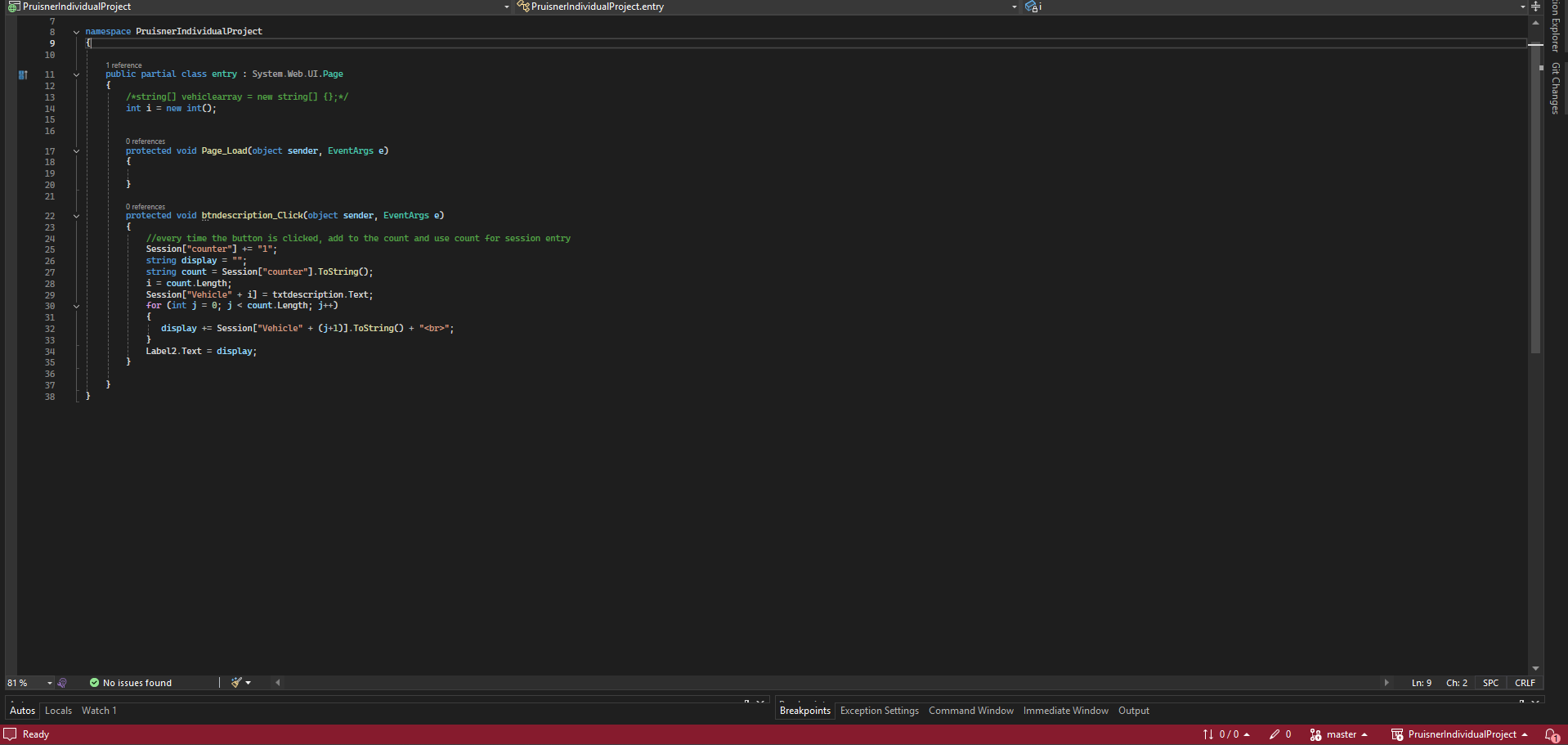Screen dimensions: 1568x745
Task: Switch to the Output tab
Action: click(x=1134, y=711)
